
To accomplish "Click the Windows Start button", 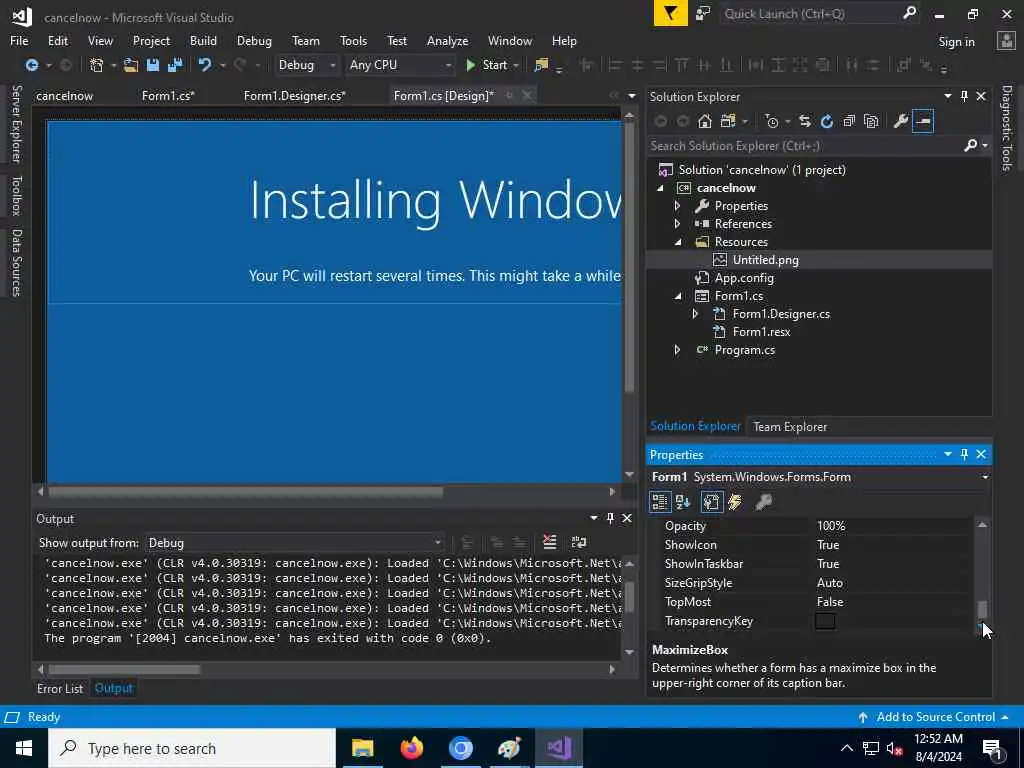I will (x=24, y=748).
